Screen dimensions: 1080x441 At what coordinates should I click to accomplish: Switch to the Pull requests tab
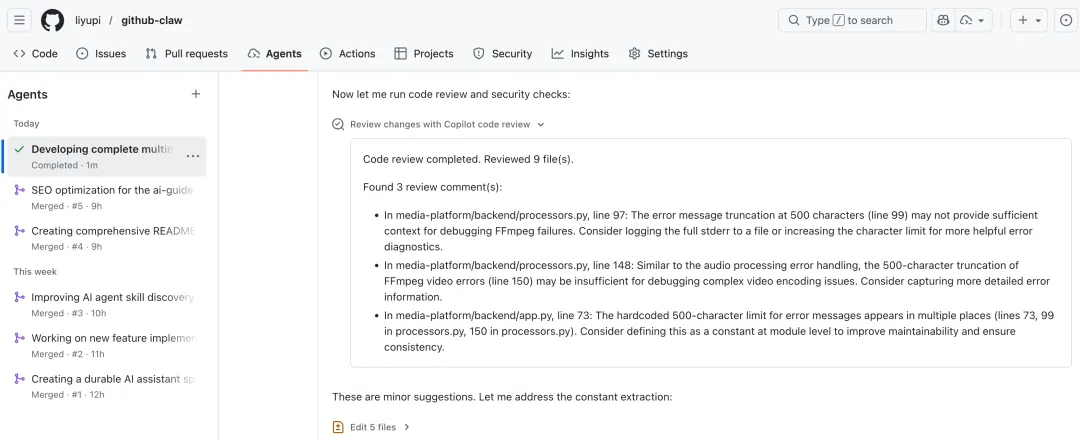(186, 54)
